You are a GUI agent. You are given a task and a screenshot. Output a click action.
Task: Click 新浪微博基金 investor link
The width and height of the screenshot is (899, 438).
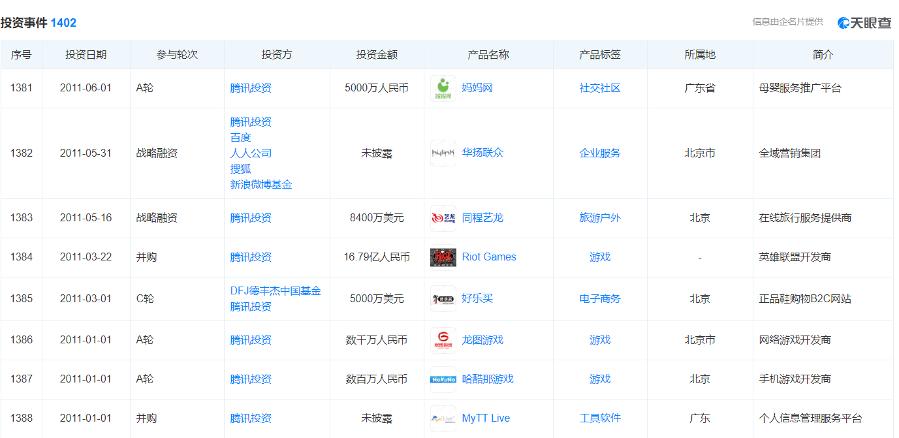261,185
